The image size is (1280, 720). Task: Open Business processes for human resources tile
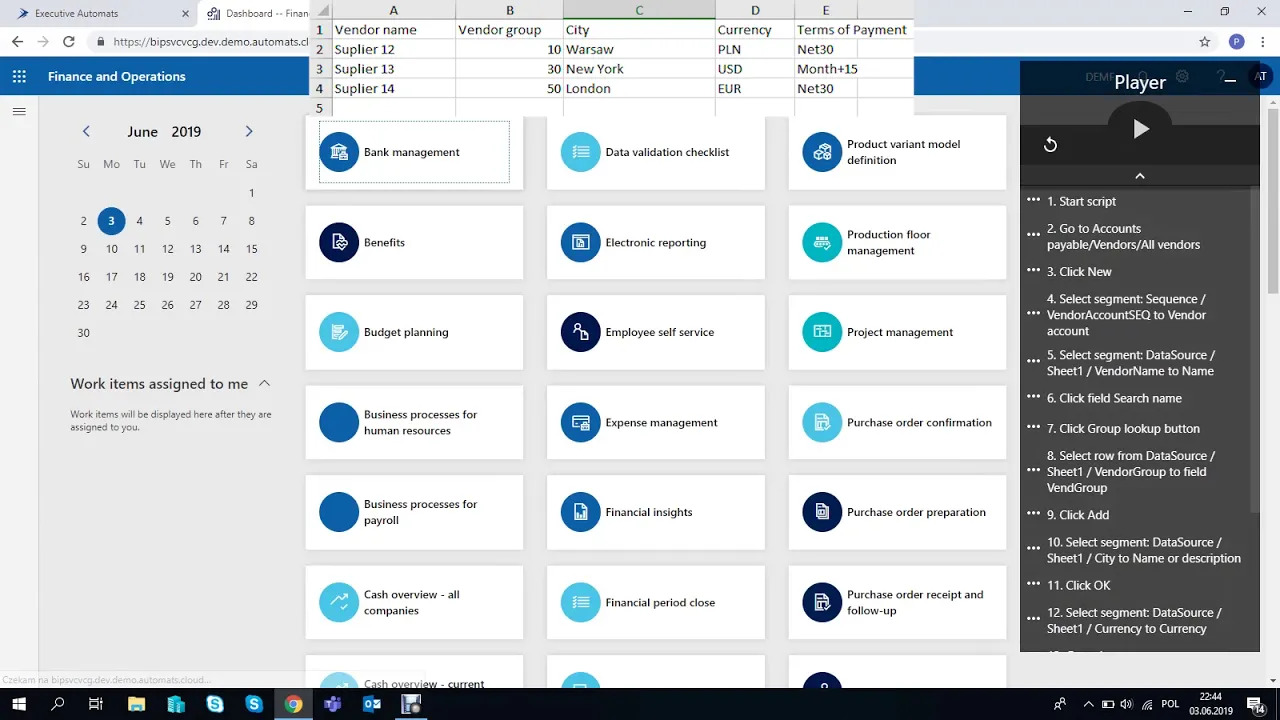414,422
